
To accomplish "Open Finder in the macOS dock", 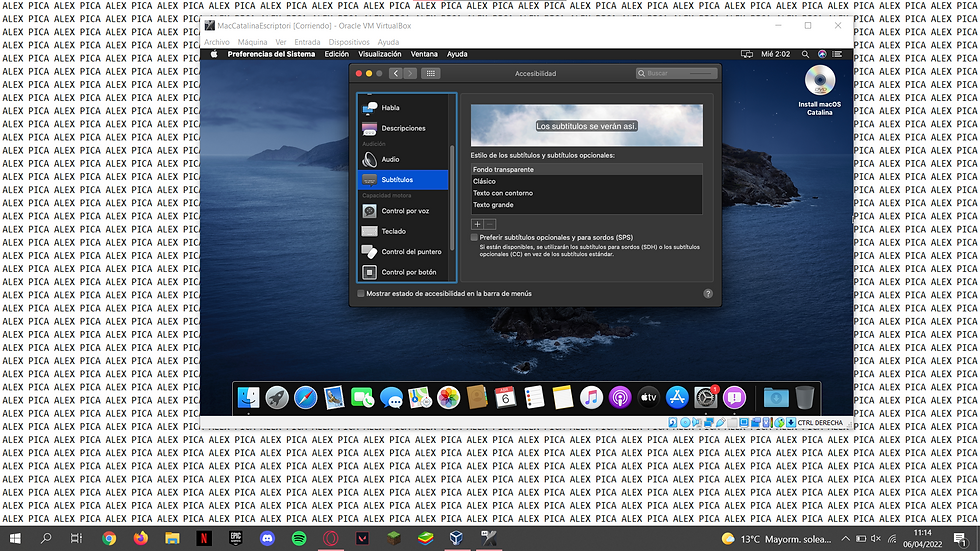I will 249,397.
